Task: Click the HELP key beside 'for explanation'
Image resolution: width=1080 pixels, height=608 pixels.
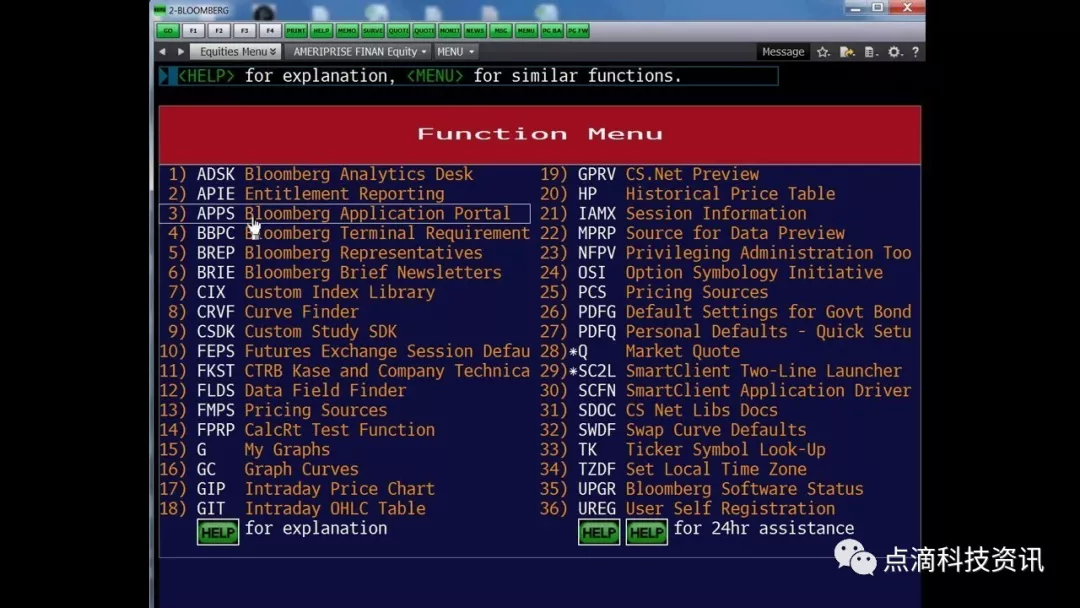Action: [x=218, y=532]
